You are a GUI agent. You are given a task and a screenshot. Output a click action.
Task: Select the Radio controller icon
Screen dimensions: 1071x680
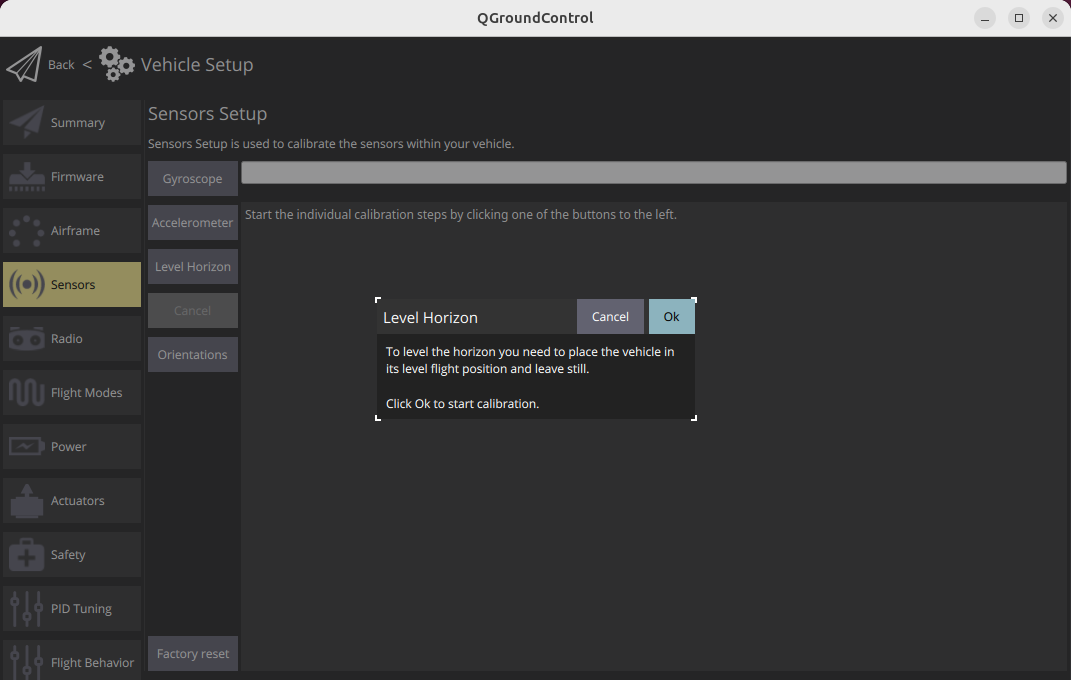point(27,339)
